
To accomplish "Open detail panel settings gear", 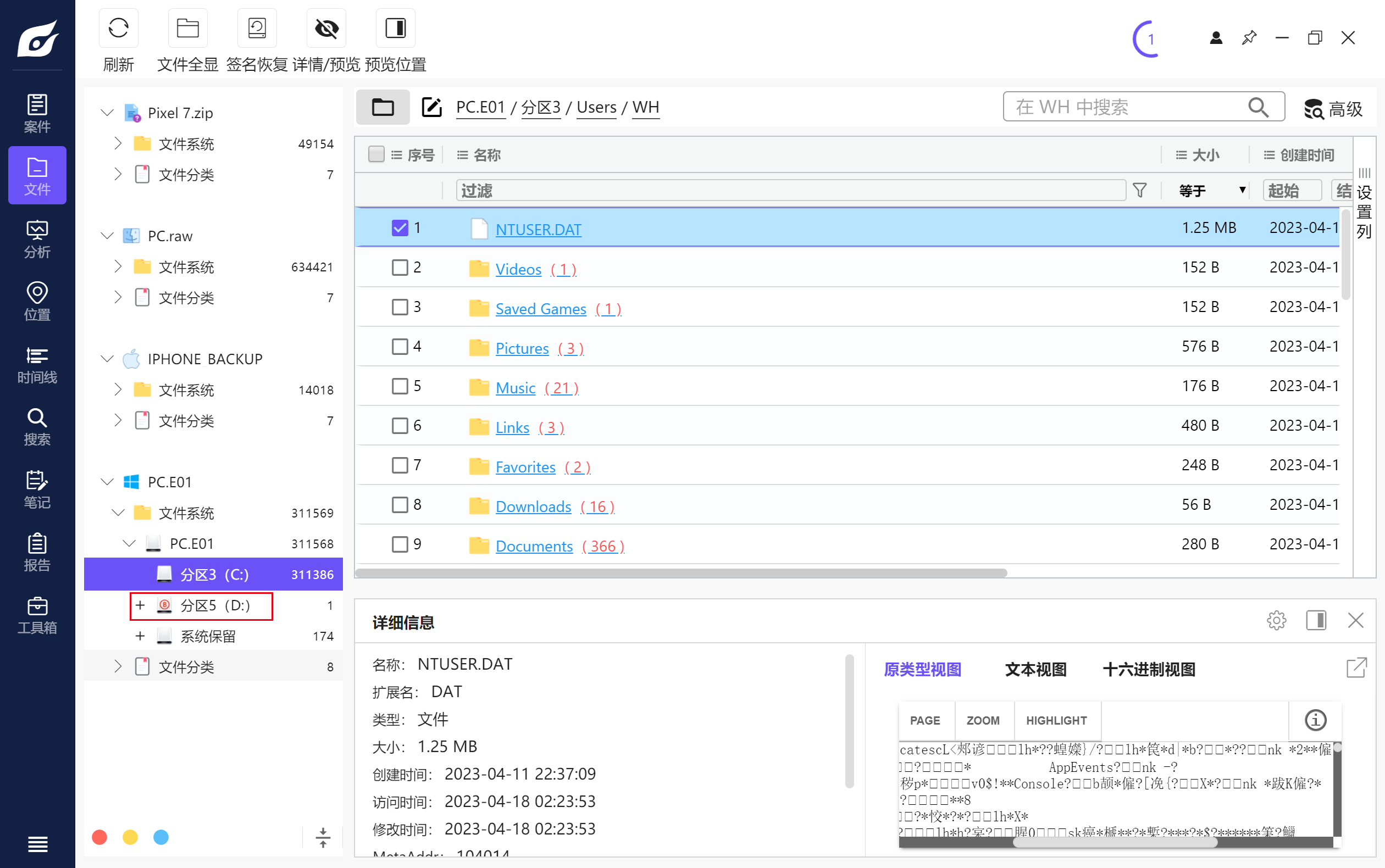I will [x=1277, y=621].
